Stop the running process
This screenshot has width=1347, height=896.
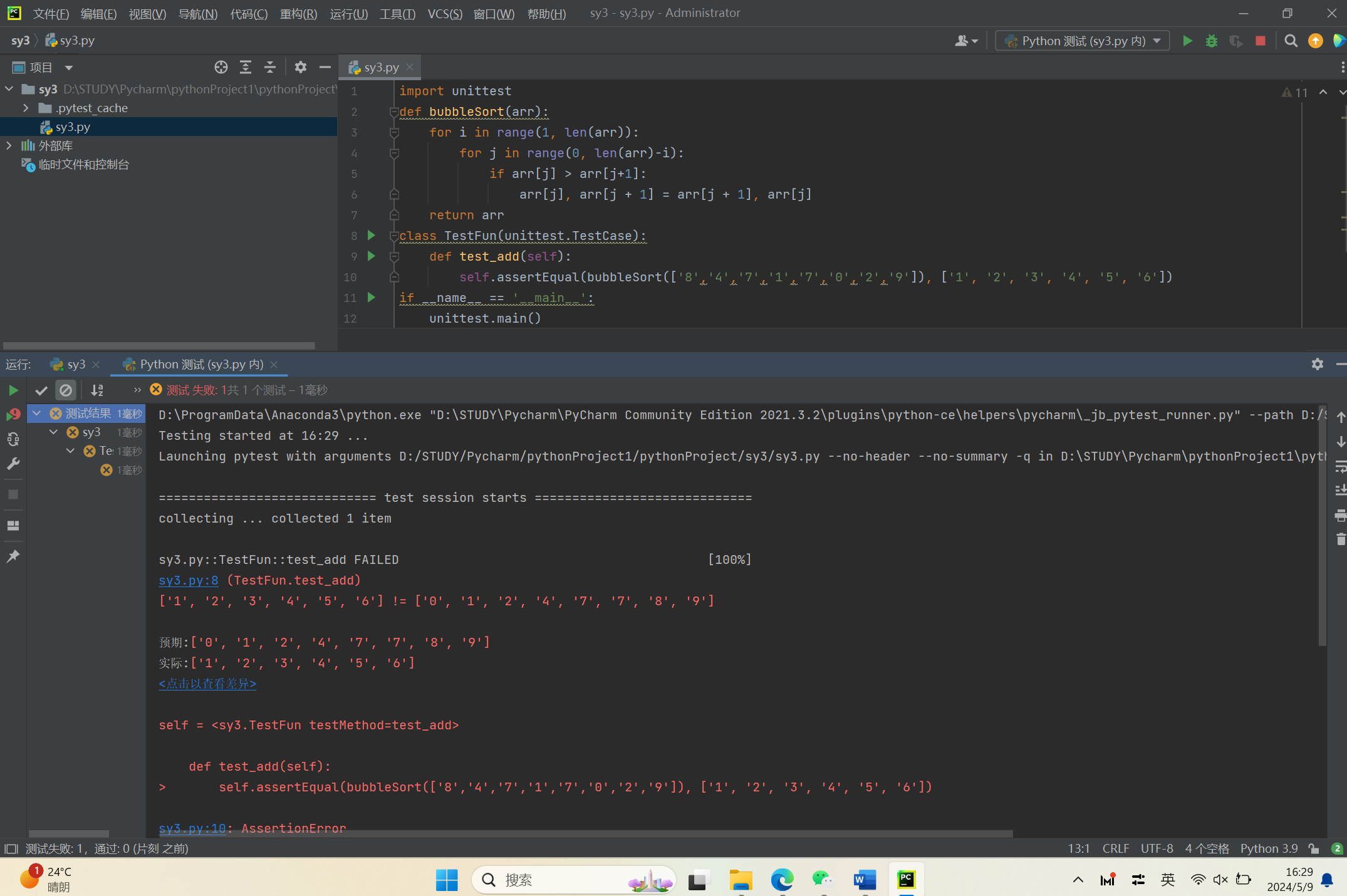pyautogui.click(x=1261, y=41)
